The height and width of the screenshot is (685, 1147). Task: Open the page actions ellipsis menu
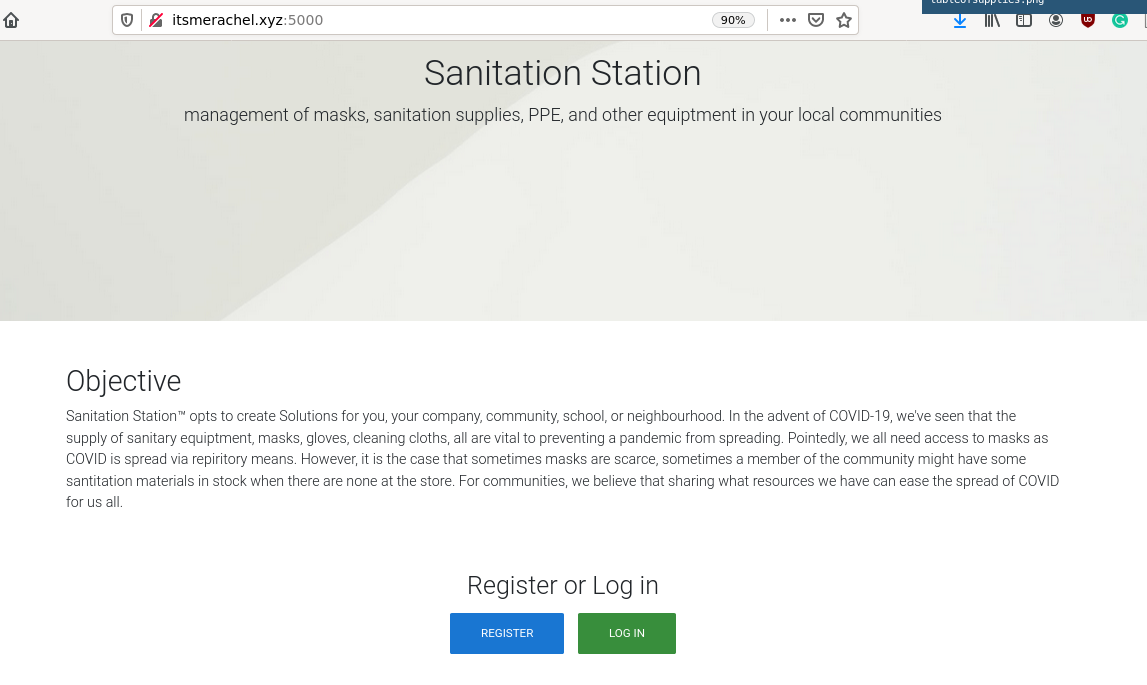788,20
